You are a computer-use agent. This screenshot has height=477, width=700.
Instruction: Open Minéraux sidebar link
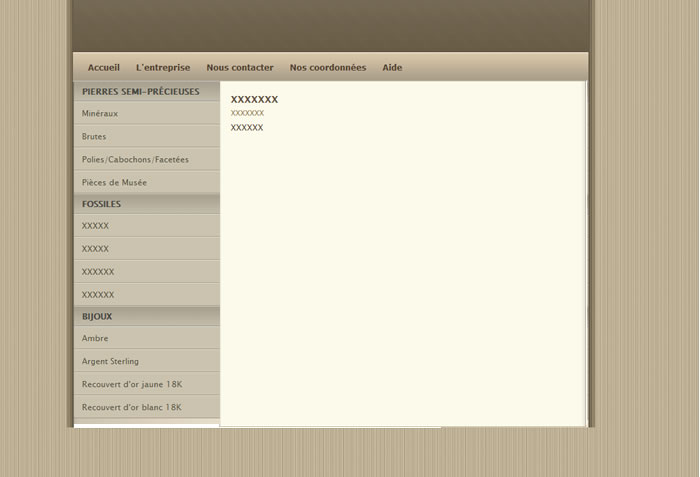147,113
